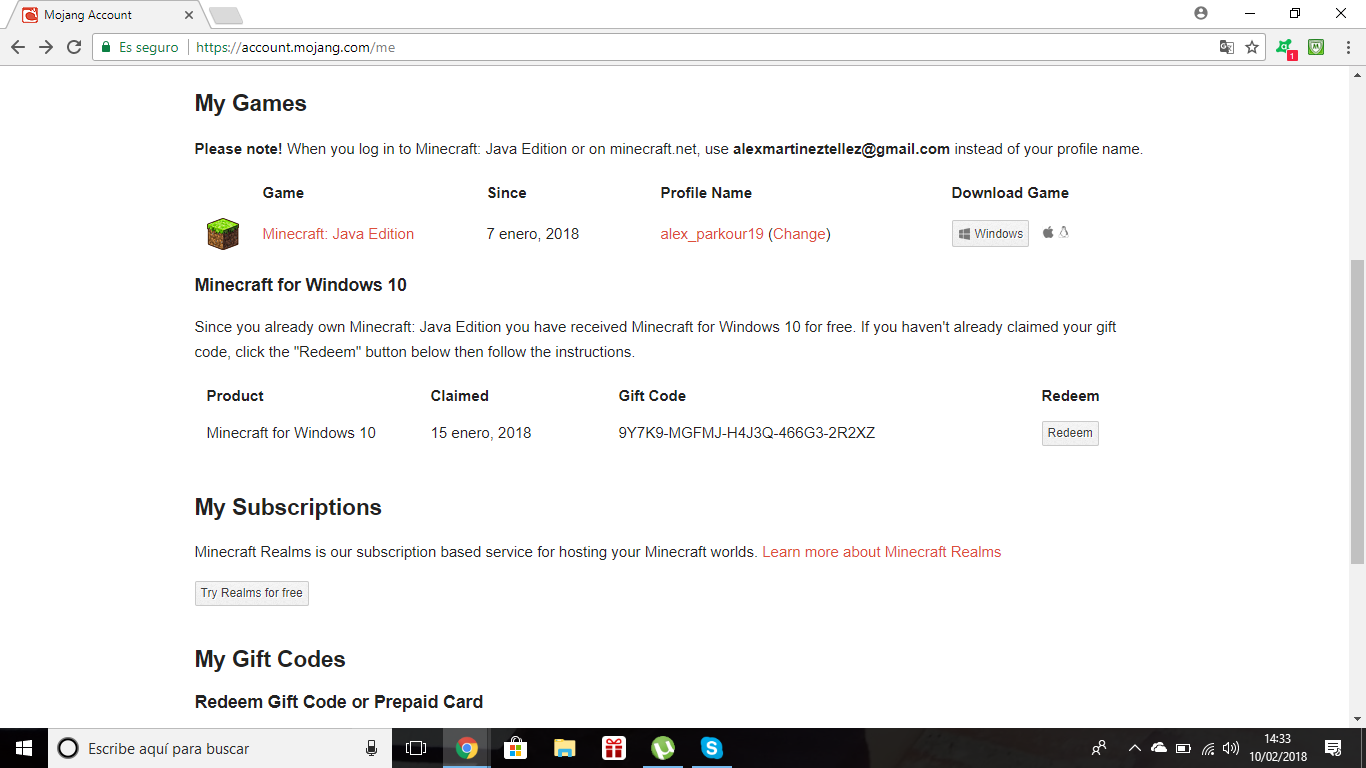
Task: Open the Wi-Fi network tray icon
Action: [1208, 748]
